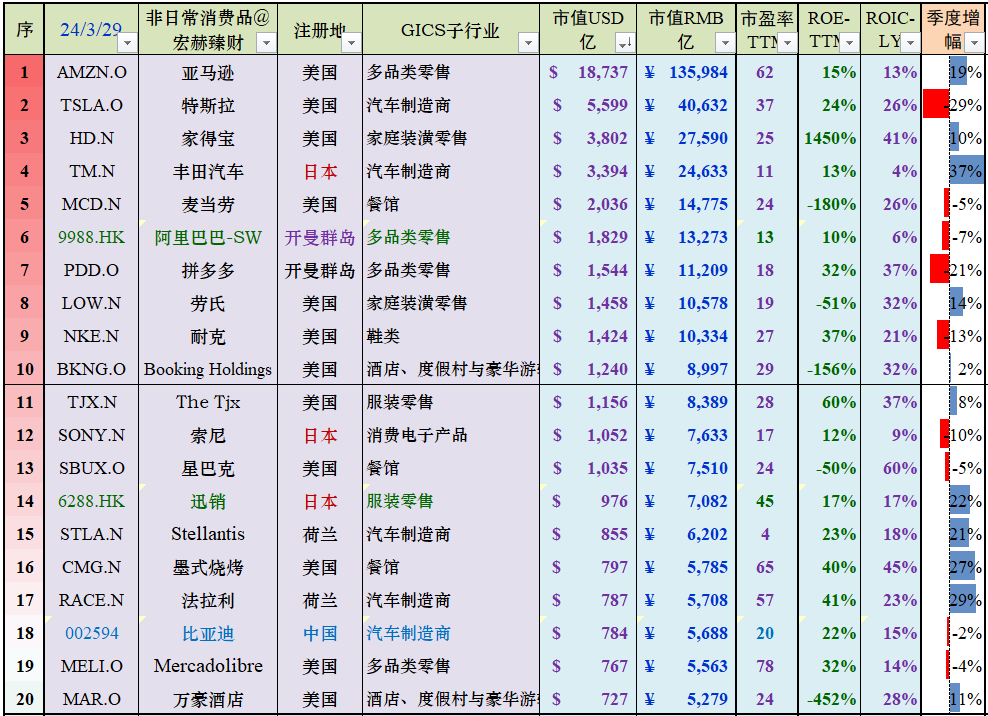The height and width of the screenshot is (716, 988).
Task: Select the MCD.N ticker cell
Action: coord(91,204)
